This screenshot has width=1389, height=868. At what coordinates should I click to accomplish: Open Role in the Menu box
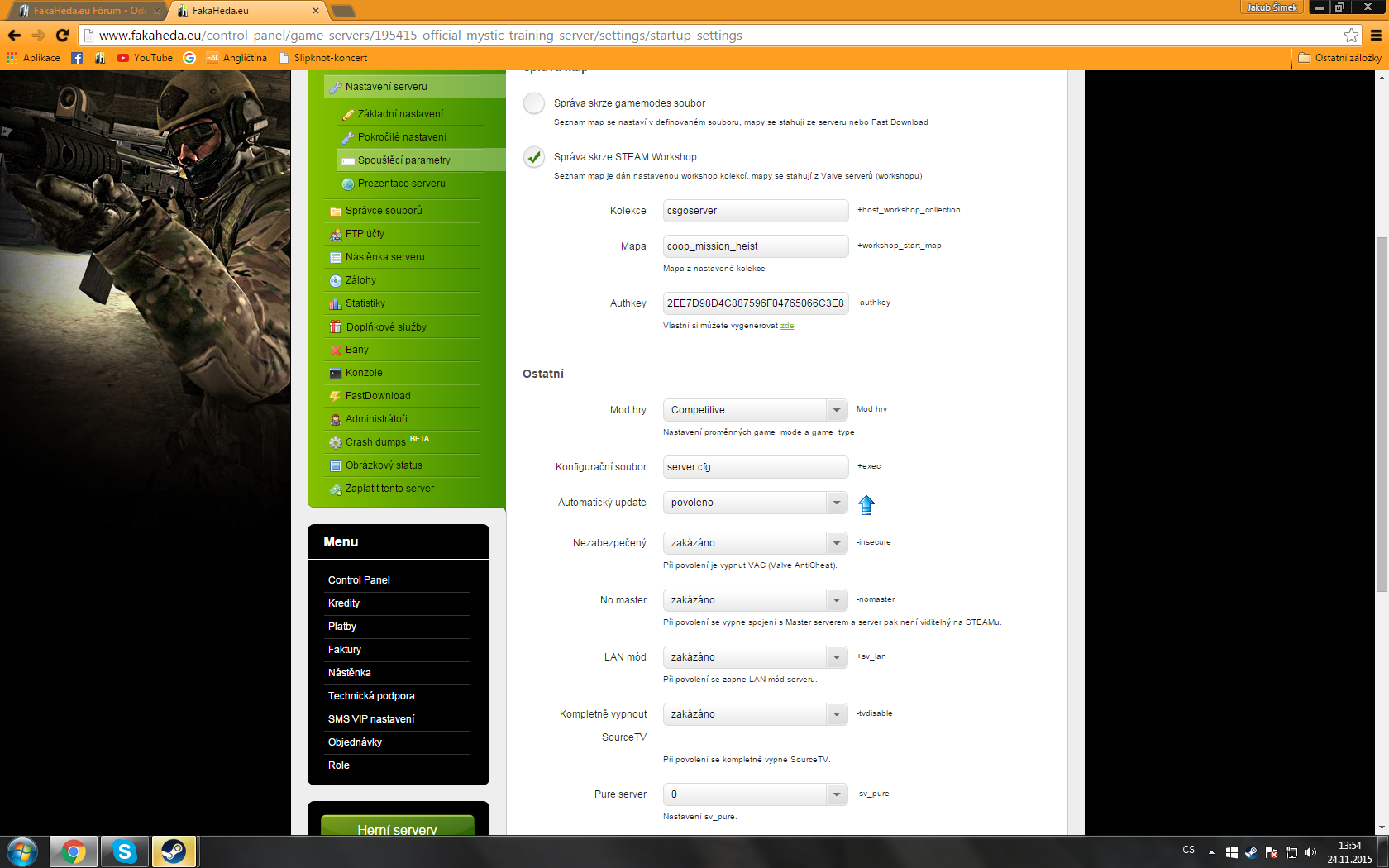[x=339, y=765]
